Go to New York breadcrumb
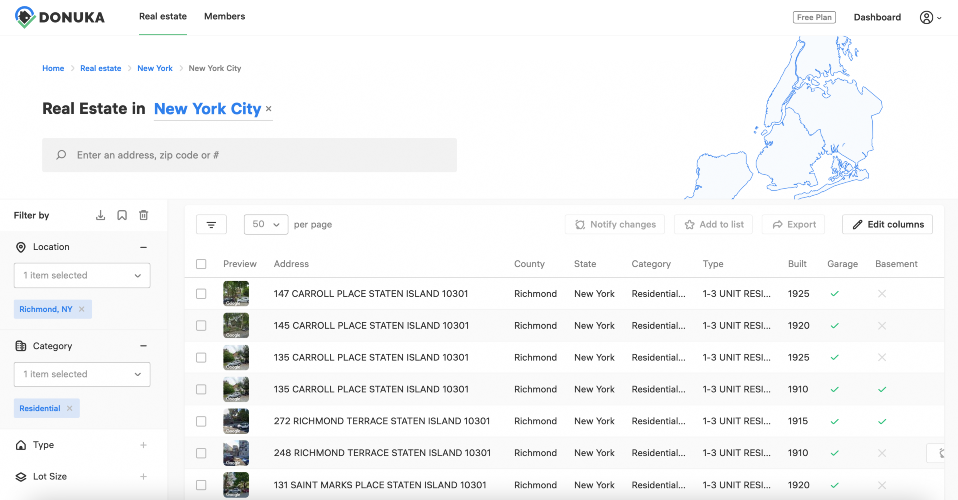Screen dimensions: 958x500 pos(155,68)
